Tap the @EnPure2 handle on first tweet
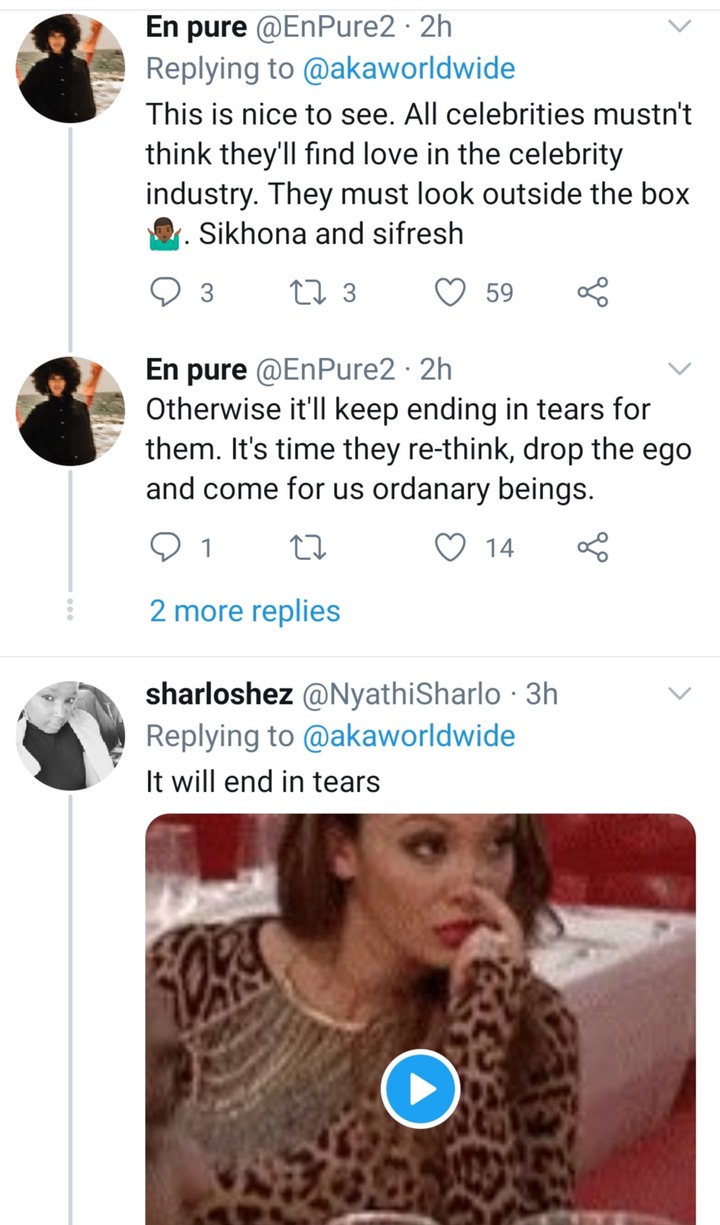The image size is (720, 1225). pos(328,28)
